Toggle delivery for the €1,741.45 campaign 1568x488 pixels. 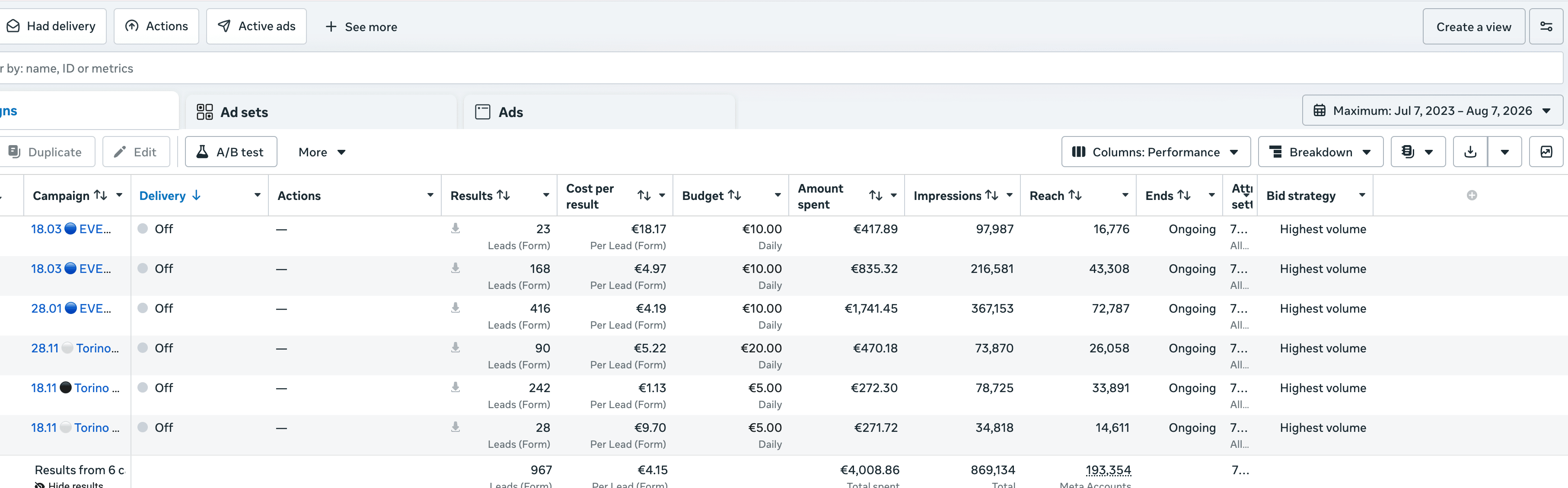[x=143, y=308]
